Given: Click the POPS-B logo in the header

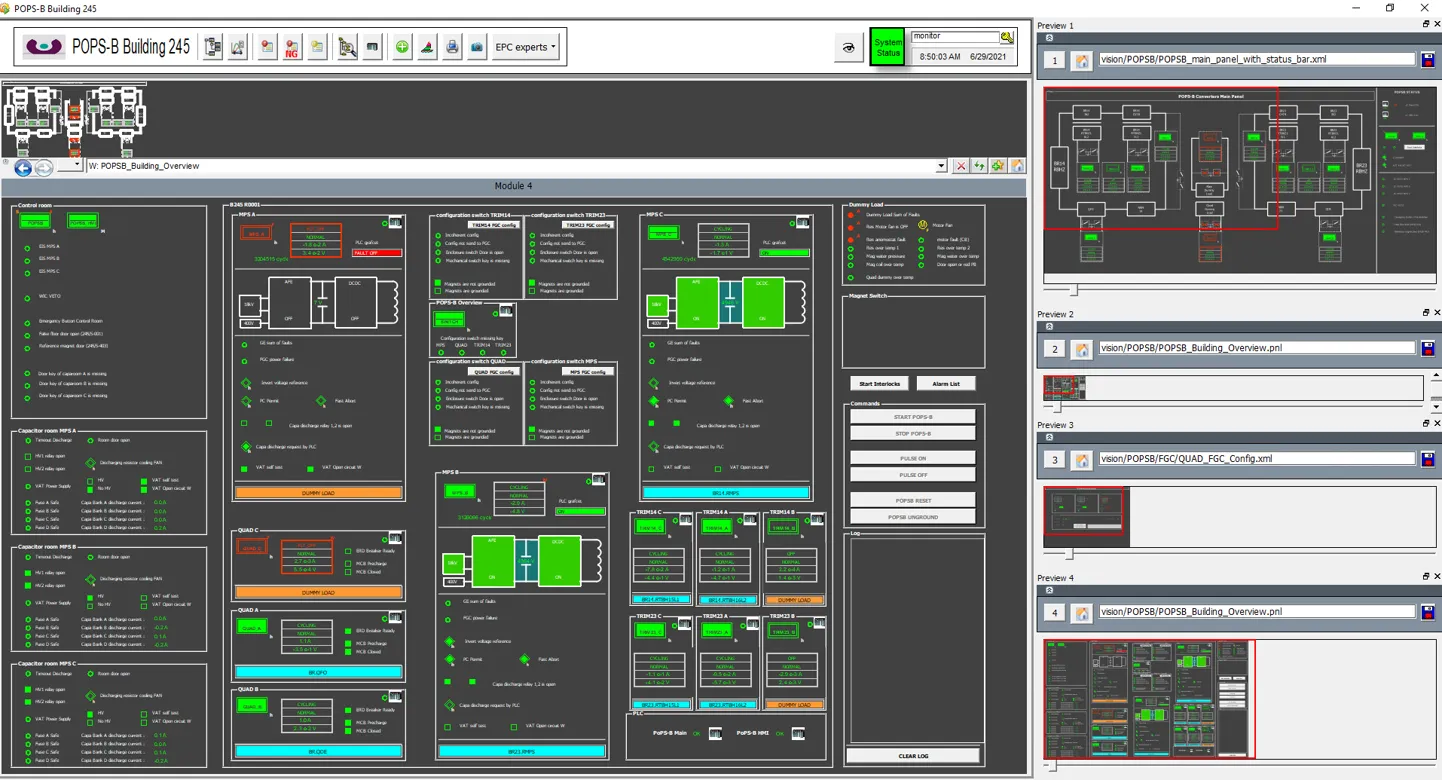Looking at the screenshot, I should pyautogui.click(x=44, y=47).
